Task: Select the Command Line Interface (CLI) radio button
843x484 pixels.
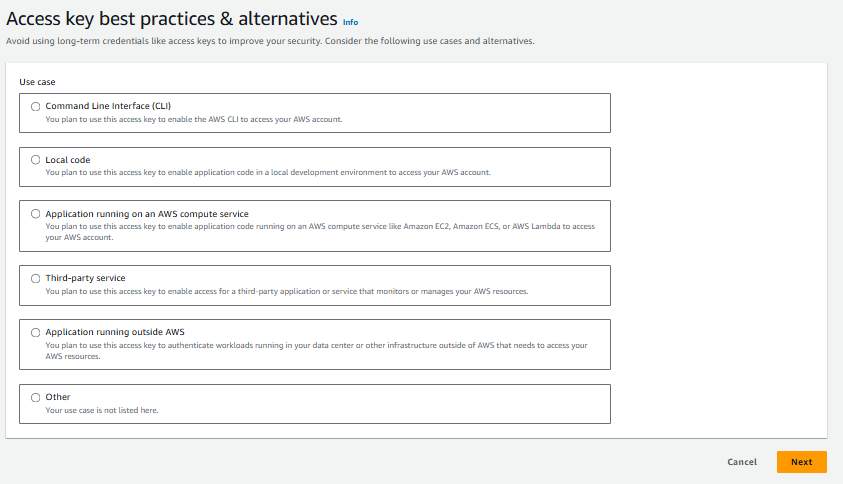Action: click(35, 106)
